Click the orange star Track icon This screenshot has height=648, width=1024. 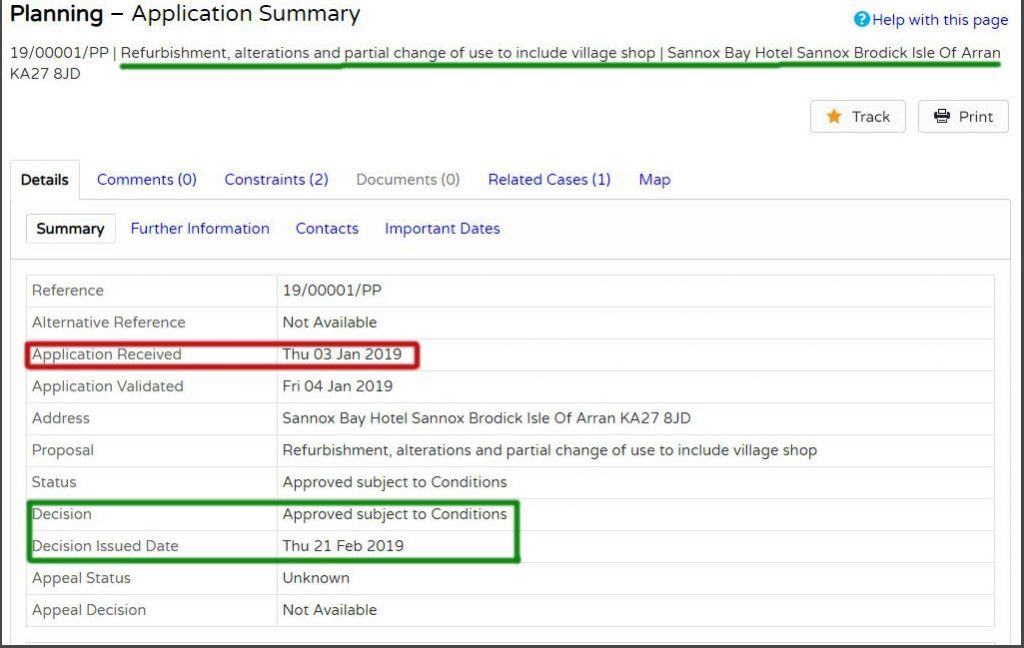click(834, 116)
